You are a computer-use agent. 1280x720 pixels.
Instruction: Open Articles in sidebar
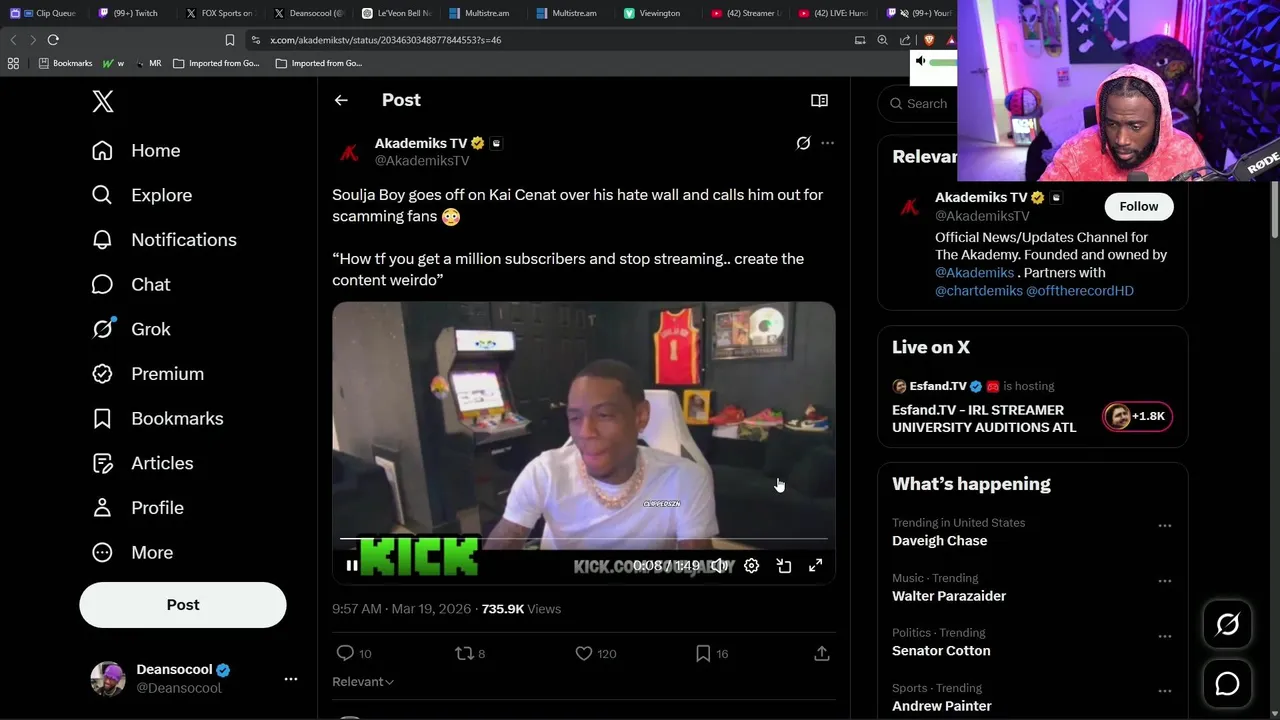pos(142,463)
